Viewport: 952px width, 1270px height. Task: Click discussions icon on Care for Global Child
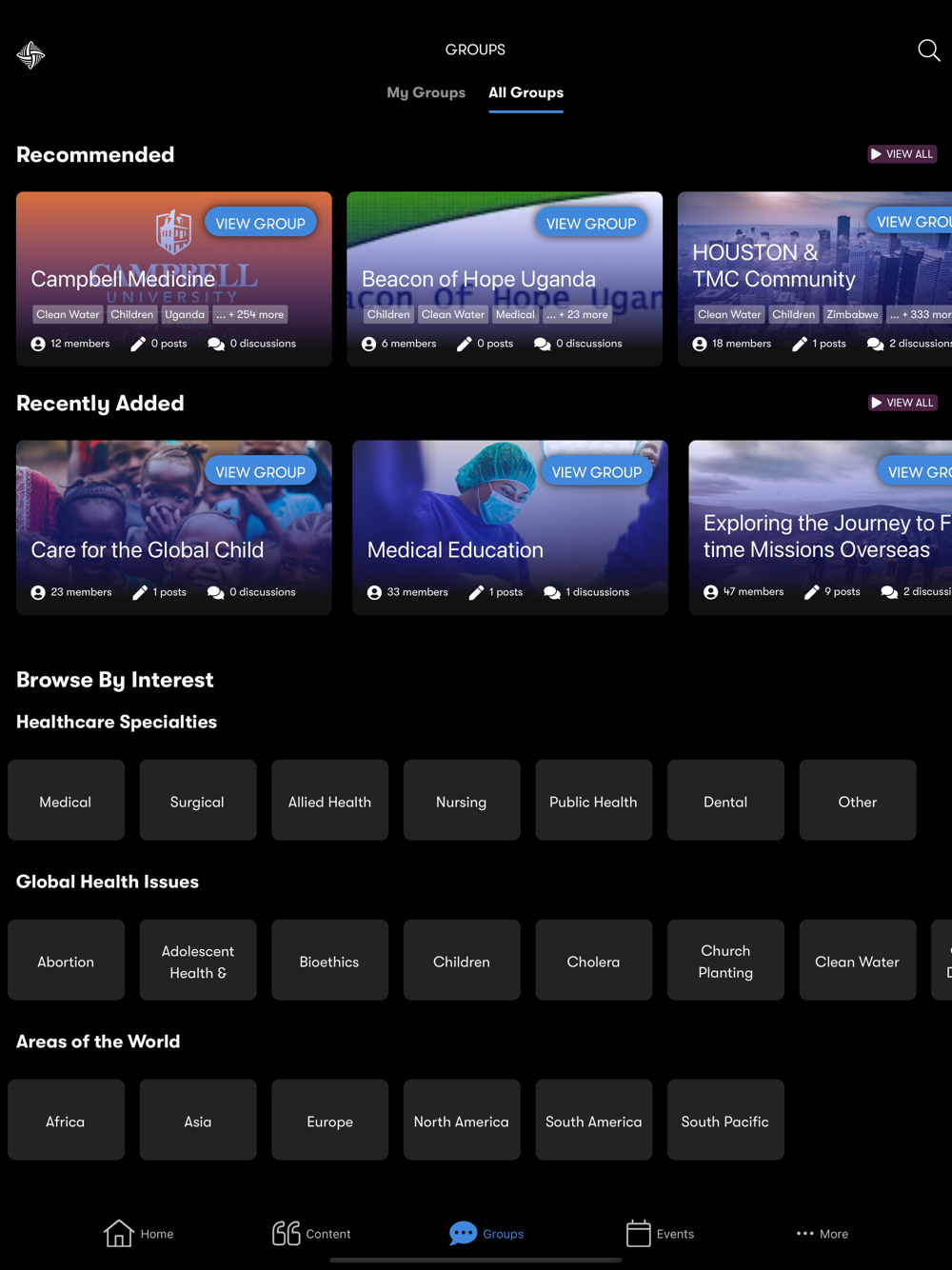pyautogui.click(x=216, y=592)
